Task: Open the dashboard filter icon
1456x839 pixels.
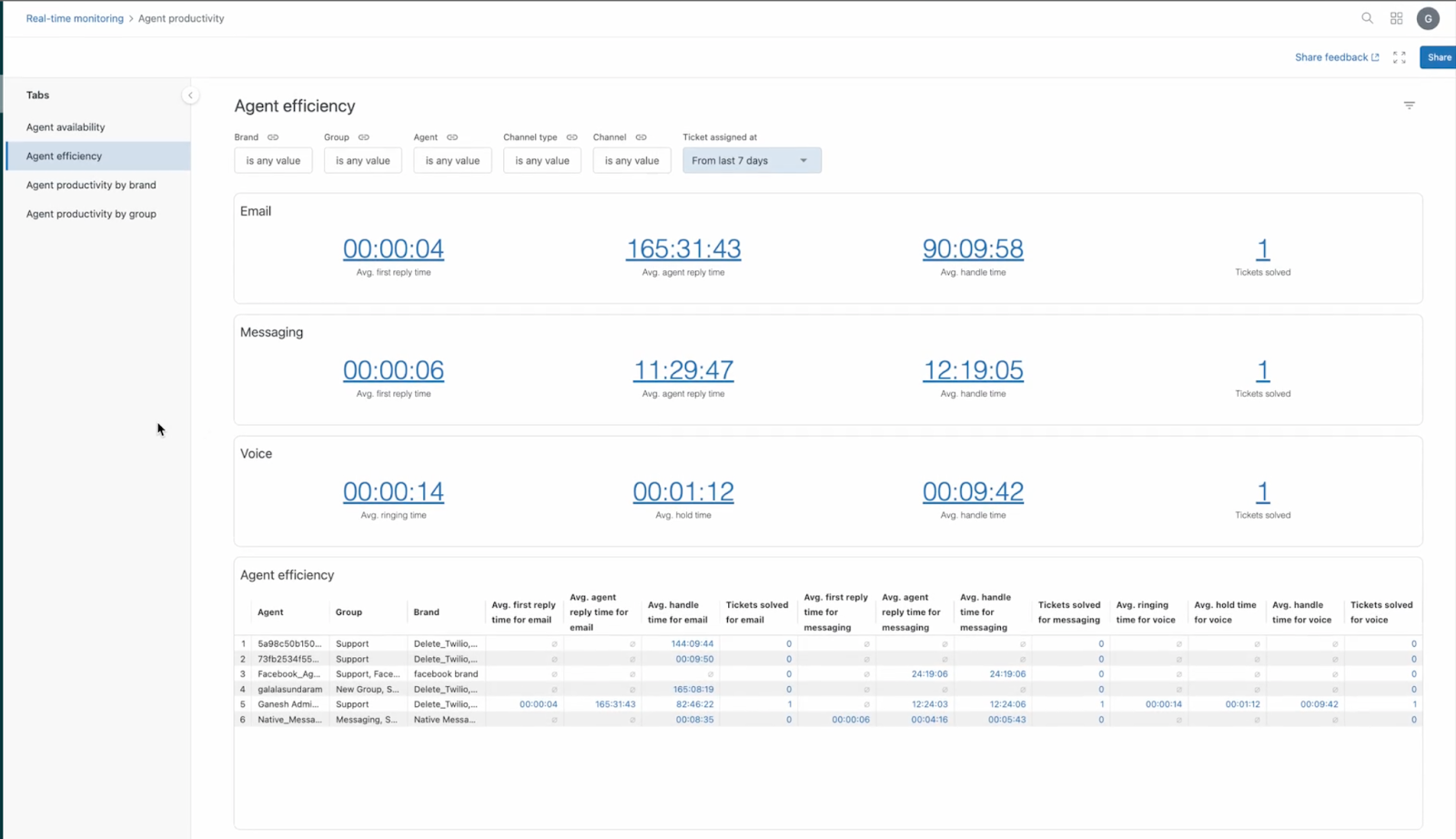Action: 1409,106
